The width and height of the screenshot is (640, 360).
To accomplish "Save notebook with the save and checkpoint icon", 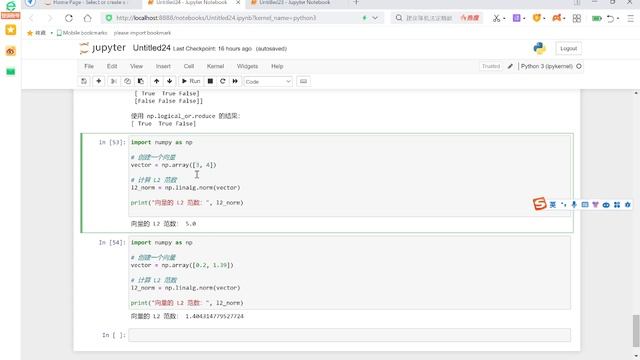I will click(84, 81).
